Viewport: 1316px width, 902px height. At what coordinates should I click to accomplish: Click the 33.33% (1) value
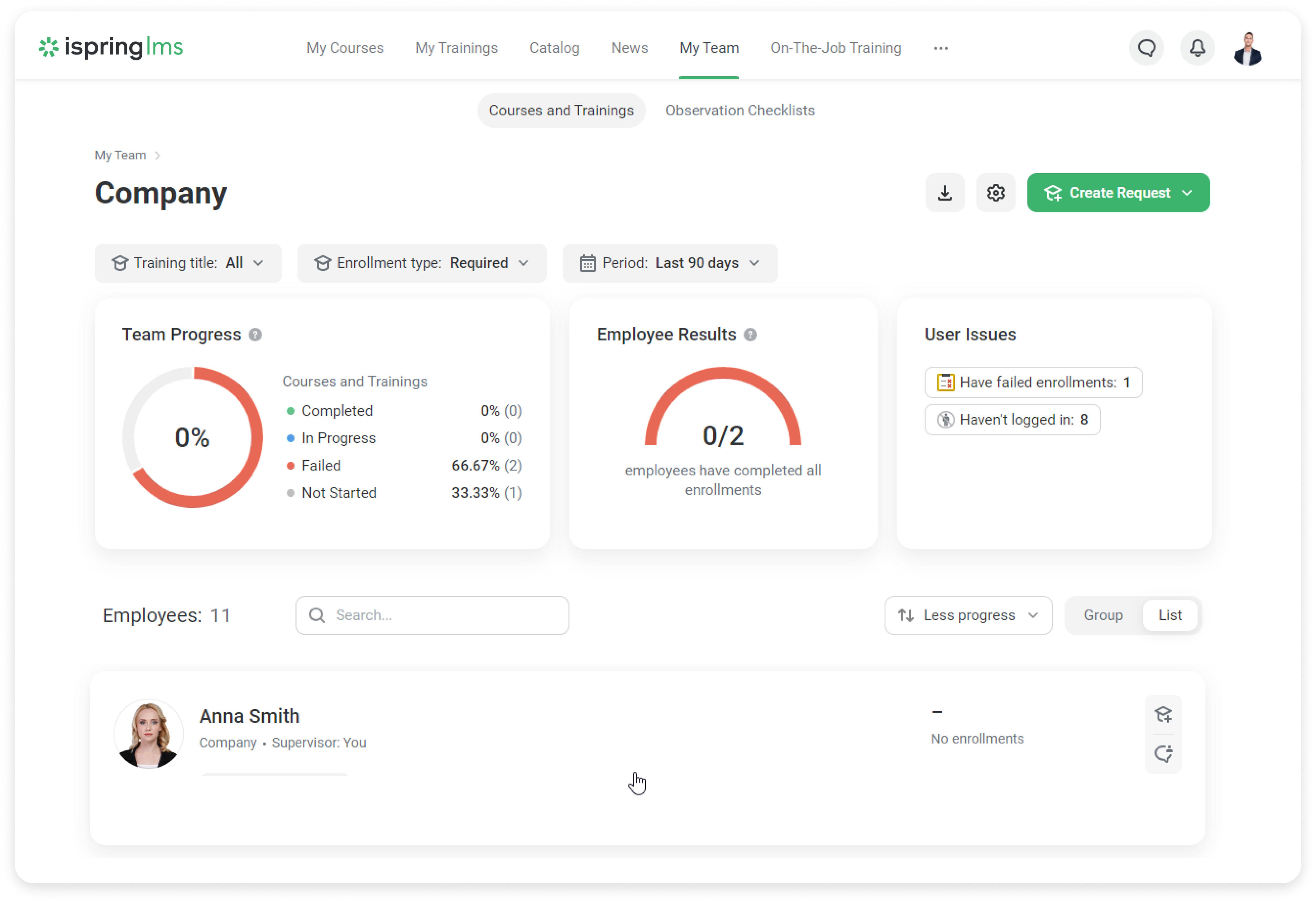(486, 493)
